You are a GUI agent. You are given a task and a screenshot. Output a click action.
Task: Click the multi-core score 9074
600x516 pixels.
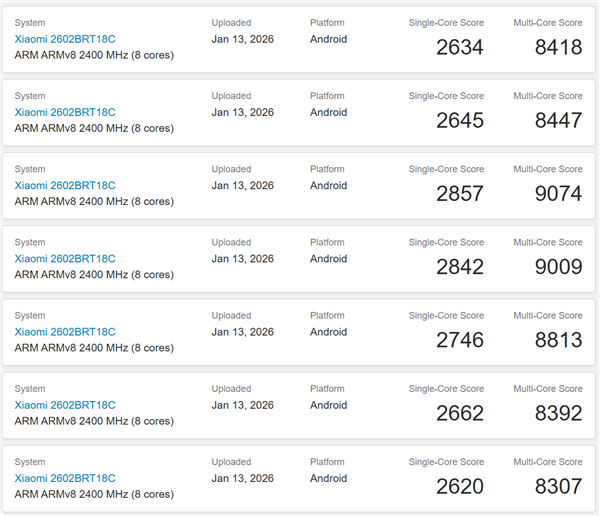pos(558,193)
